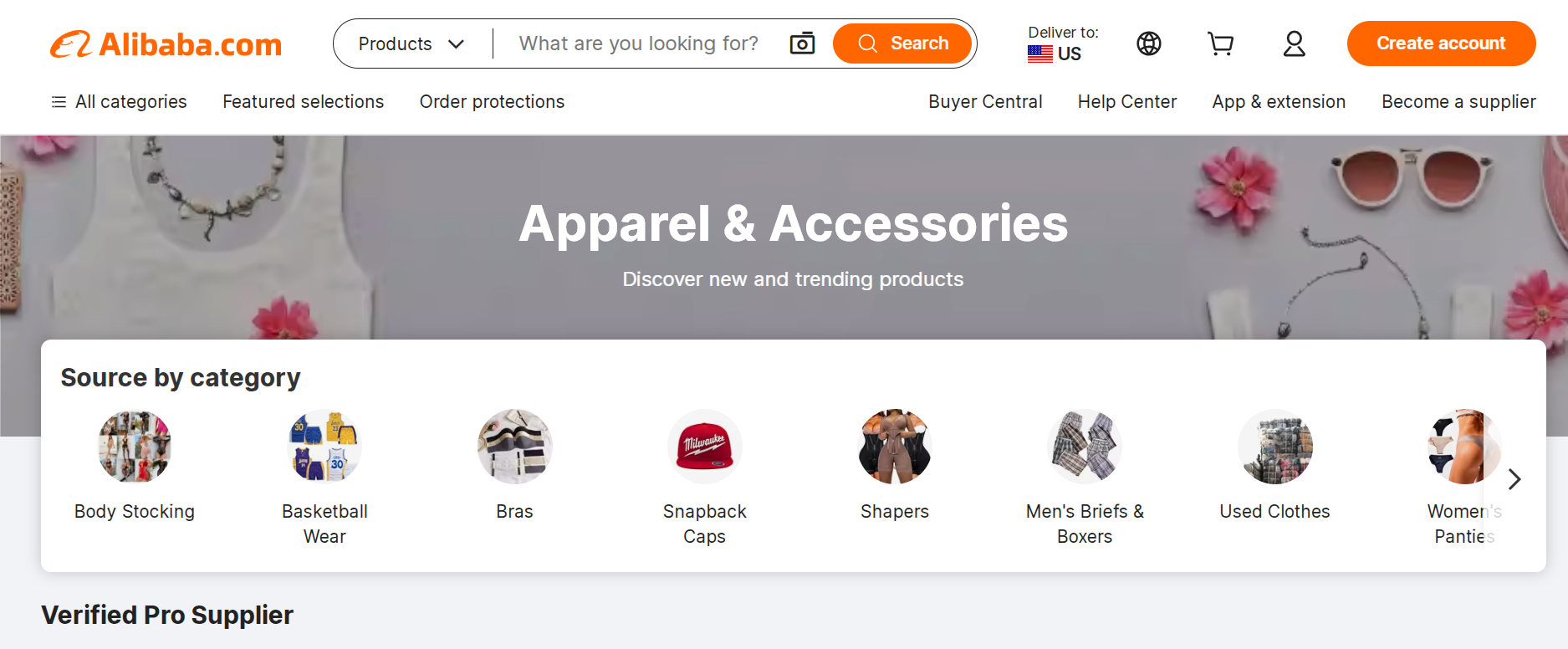Image resolution: width=1568 pixels, height=649 pixels.
Task: Click the Create account button
Action: click(1441, 43)
